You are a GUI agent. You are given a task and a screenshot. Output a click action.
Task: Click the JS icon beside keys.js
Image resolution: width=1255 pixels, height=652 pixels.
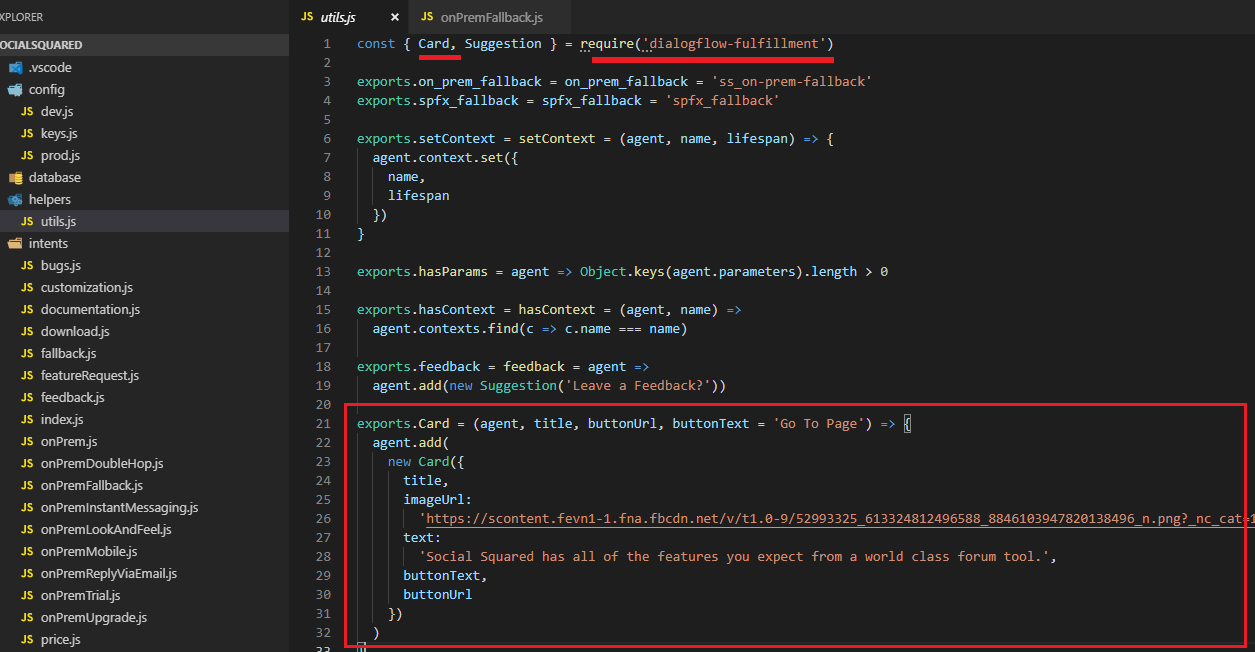tap(27, 133)
